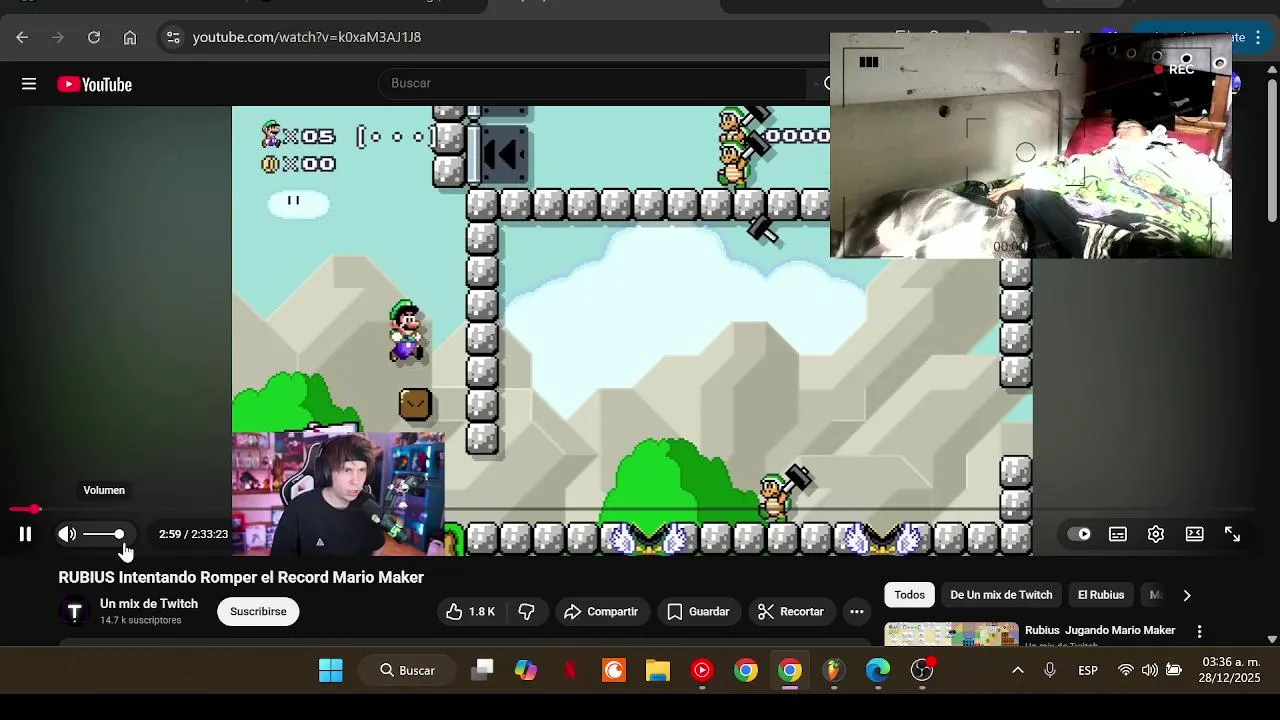Switch to theater mode view

coord(1195,534)
